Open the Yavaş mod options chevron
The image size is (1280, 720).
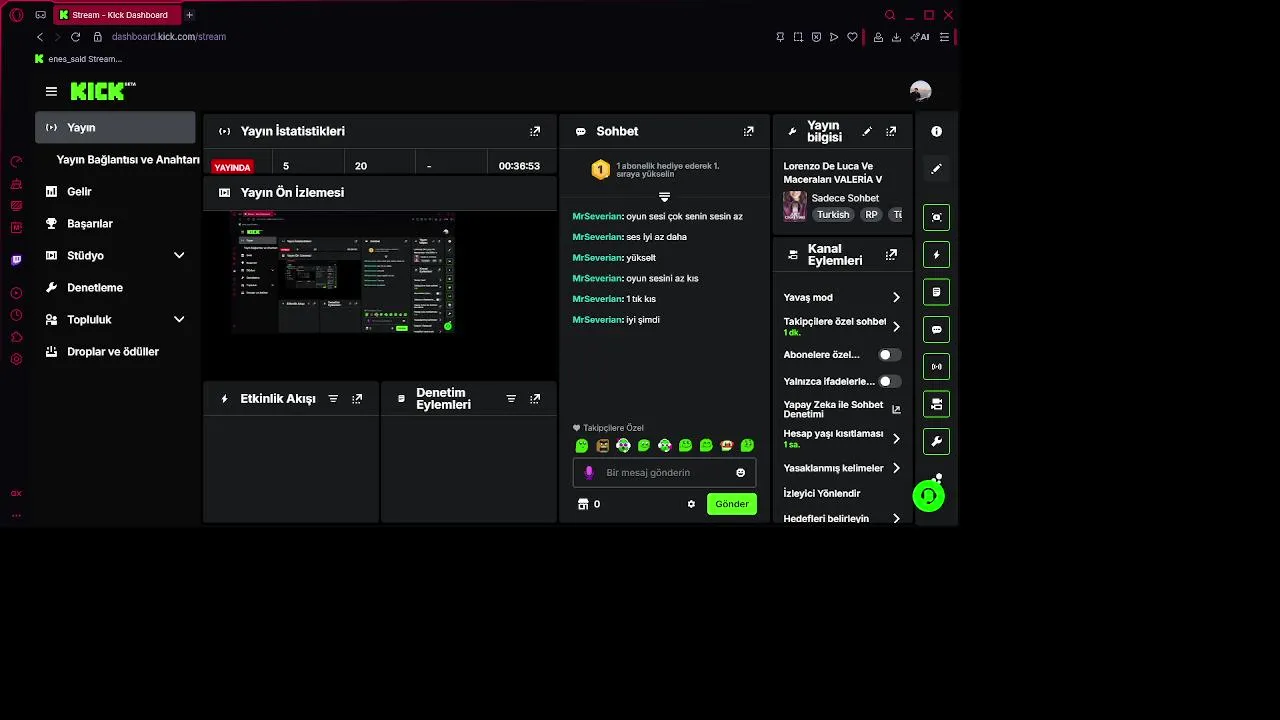[x=896, y=297]
